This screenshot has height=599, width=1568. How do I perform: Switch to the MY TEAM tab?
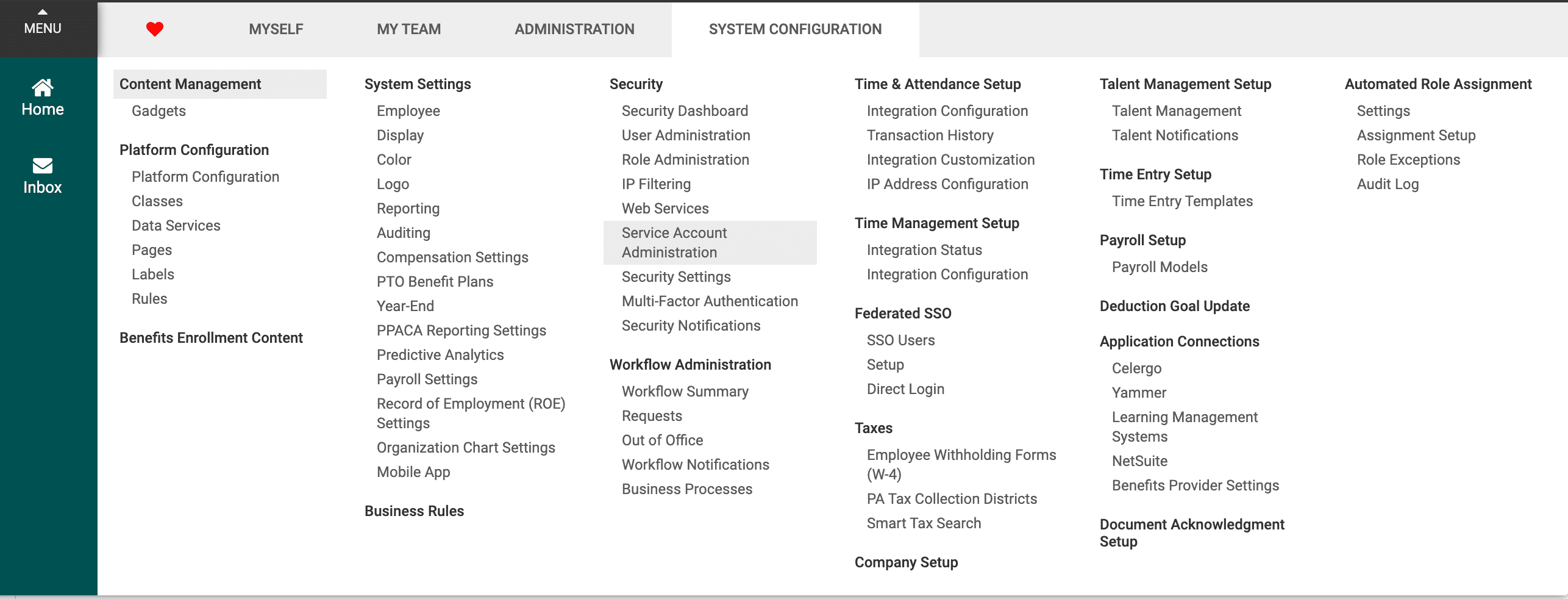pyautogui.click(x=408, y=29)
